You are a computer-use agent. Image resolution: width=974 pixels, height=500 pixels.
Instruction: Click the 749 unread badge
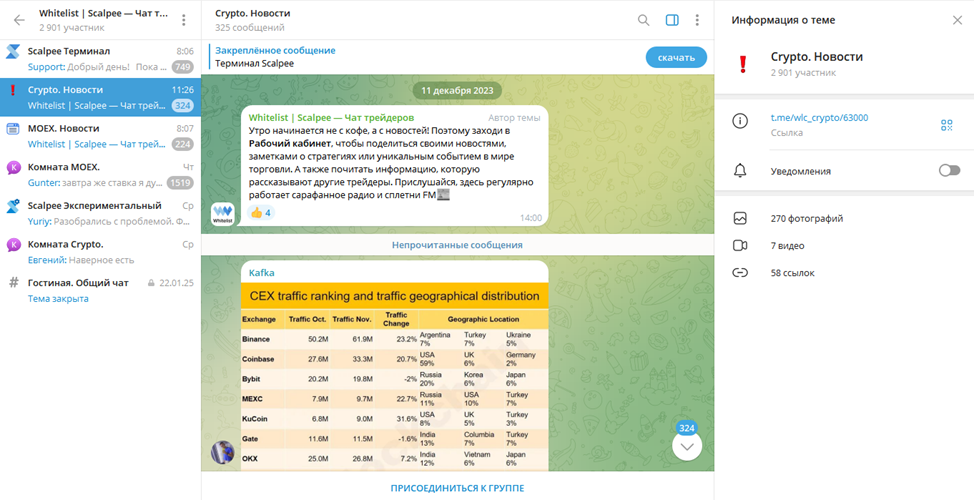point(183,66)
